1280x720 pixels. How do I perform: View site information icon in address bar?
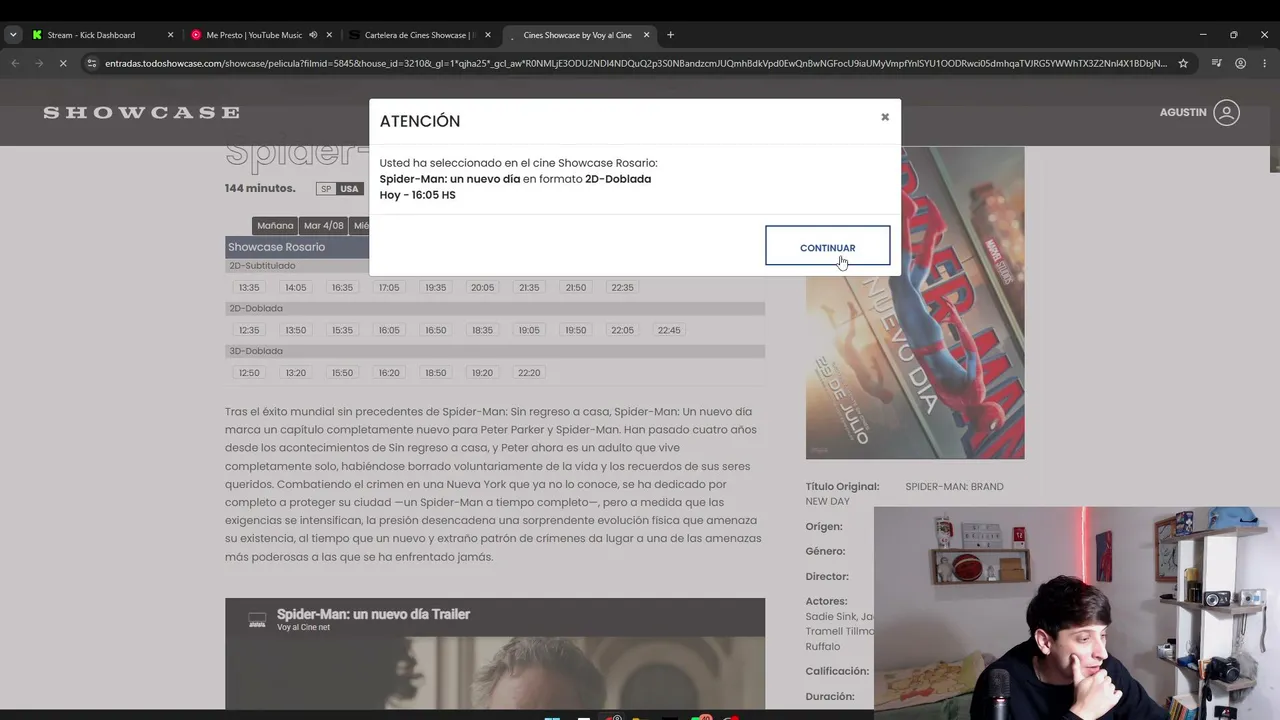pyautogui.click(x=92, y=63)
